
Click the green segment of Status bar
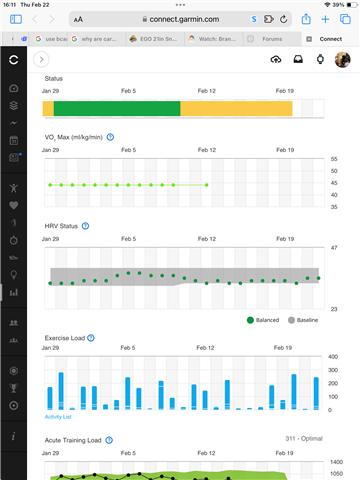coord(117,109)
